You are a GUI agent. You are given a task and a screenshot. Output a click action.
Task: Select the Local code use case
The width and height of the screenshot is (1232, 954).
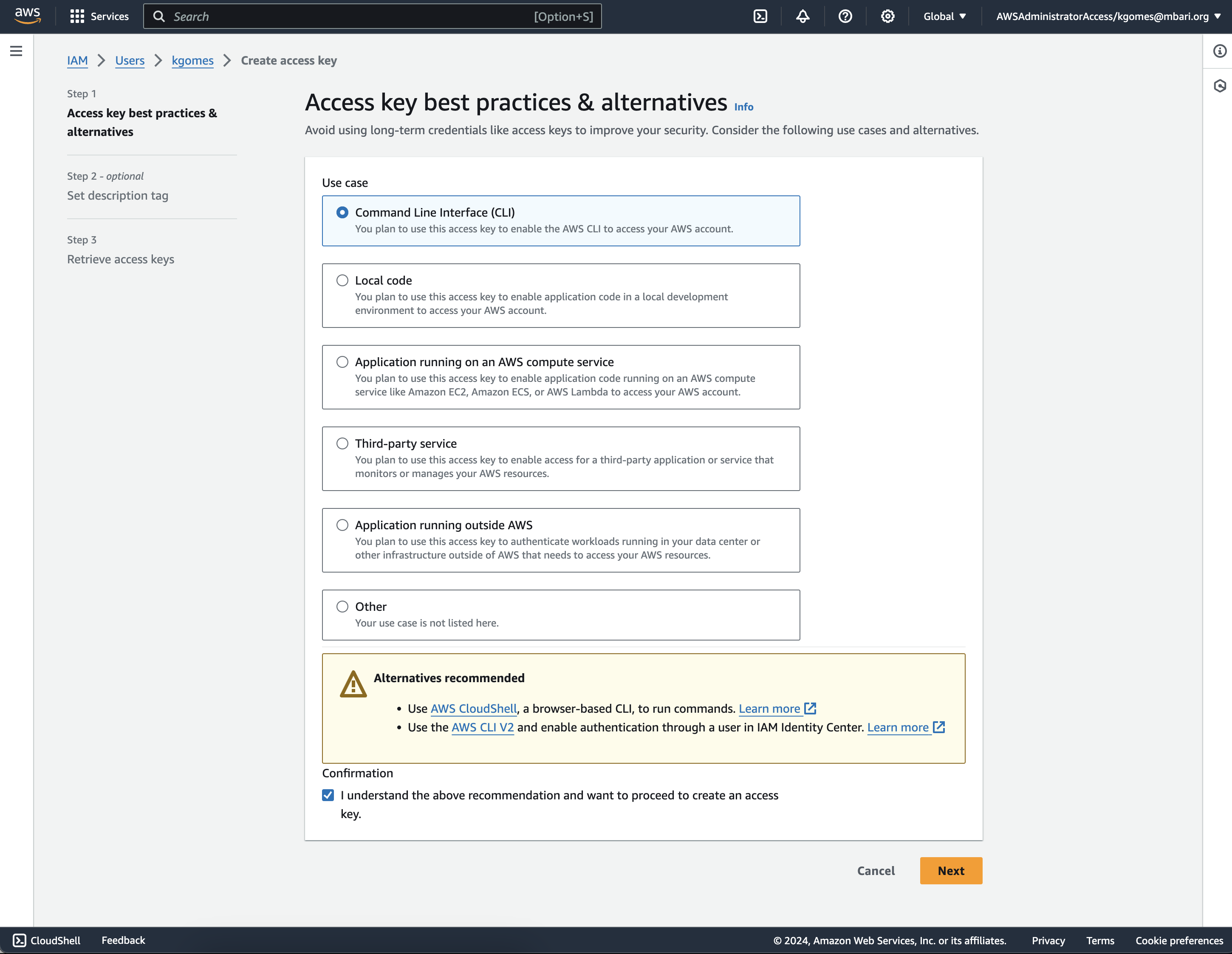tap(342, 280)
